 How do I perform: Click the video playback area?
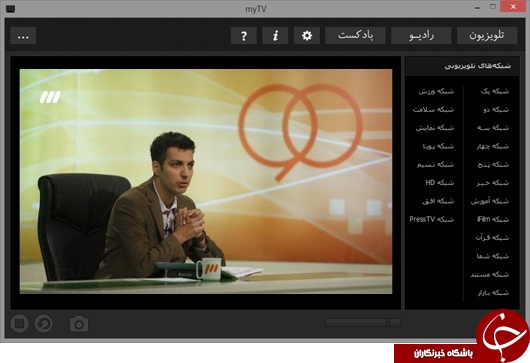coord(206,182)
